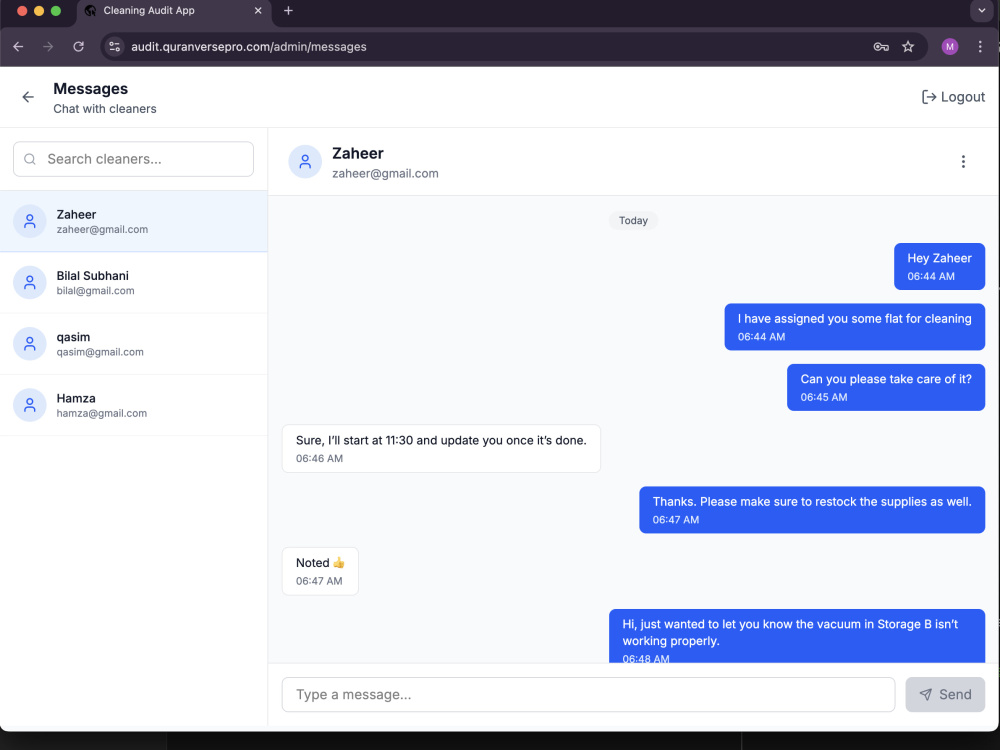
Task: Select Zaheer's conversation in the cleaner list
Action: 133,221
